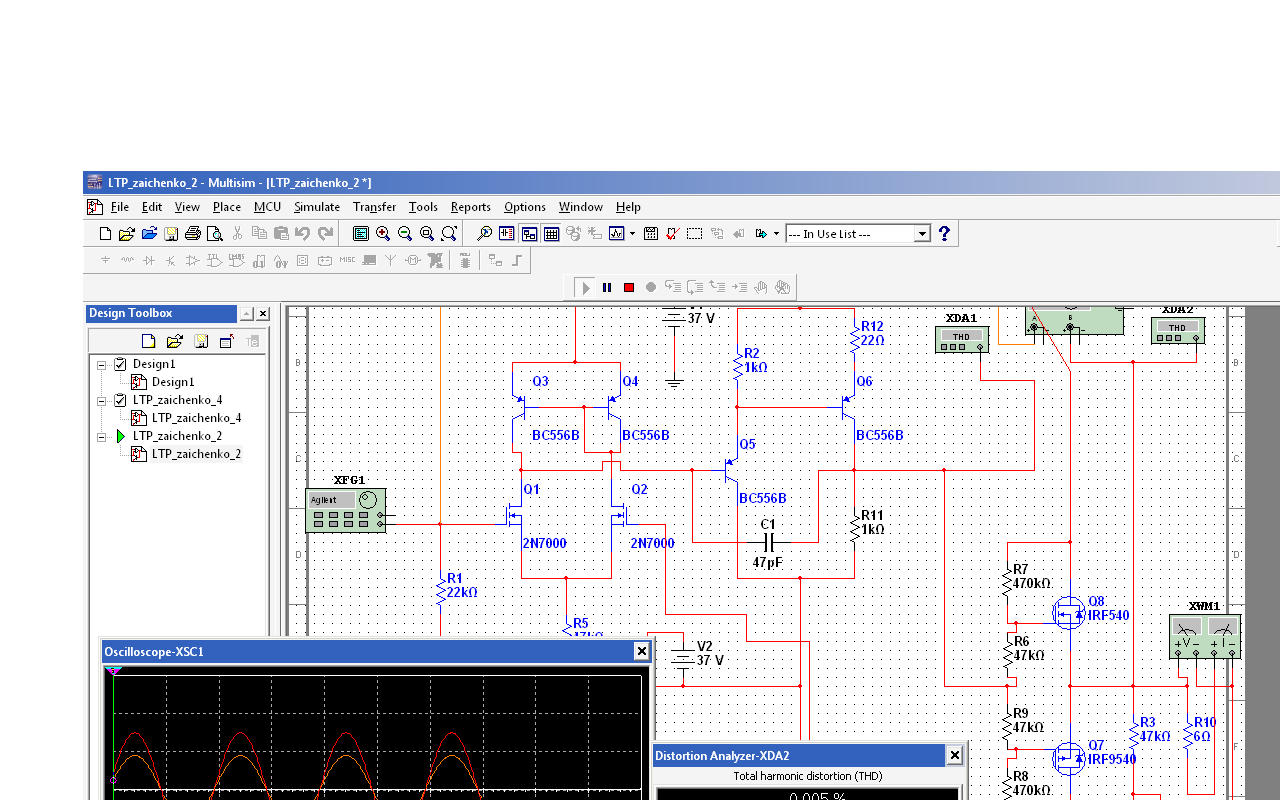1280x800 pixels.
Task: Click the XDA2 distortion analyzer instrument
Action: (x=1178, y=330)
